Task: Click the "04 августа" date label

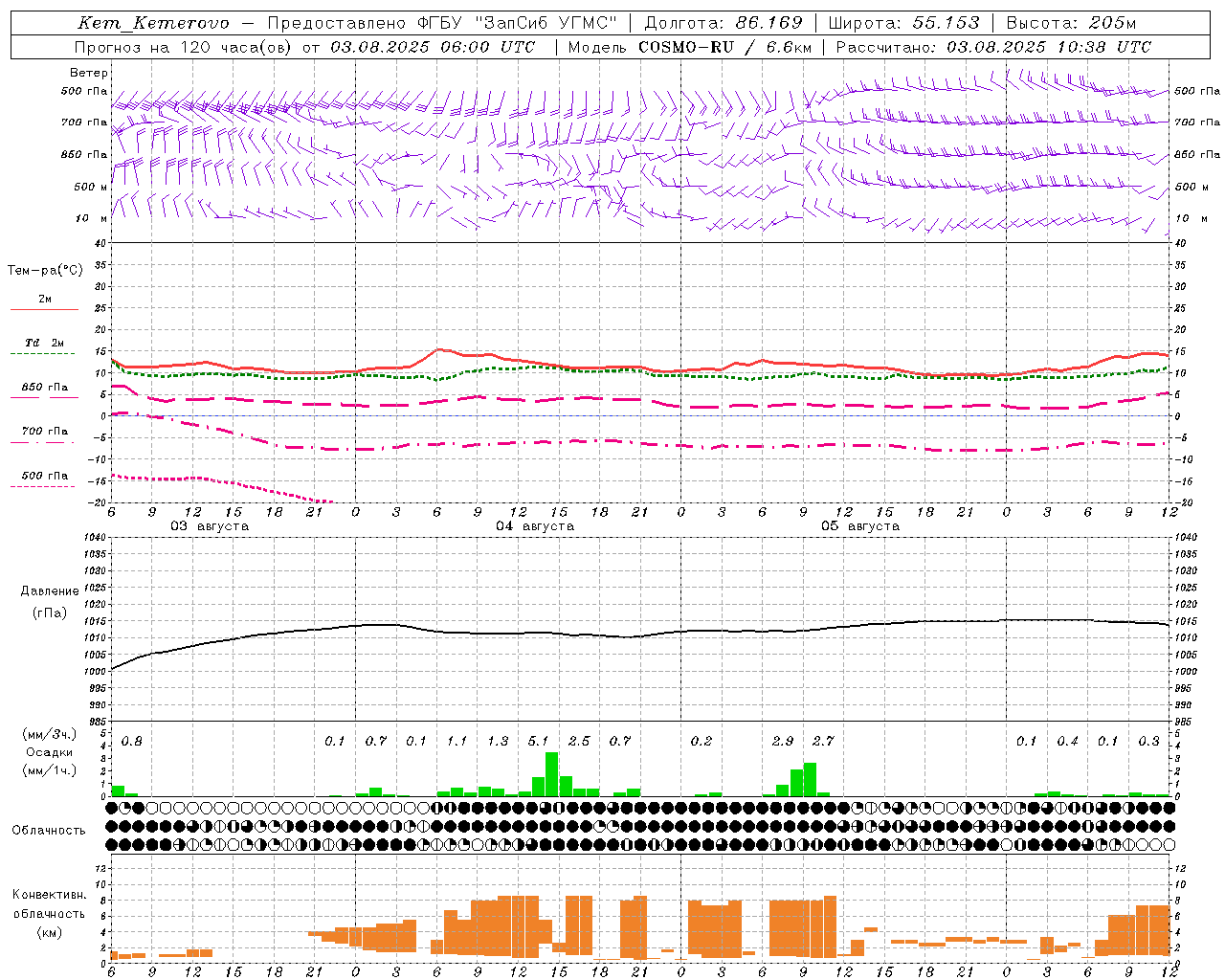Action: [x=535, y=526]
